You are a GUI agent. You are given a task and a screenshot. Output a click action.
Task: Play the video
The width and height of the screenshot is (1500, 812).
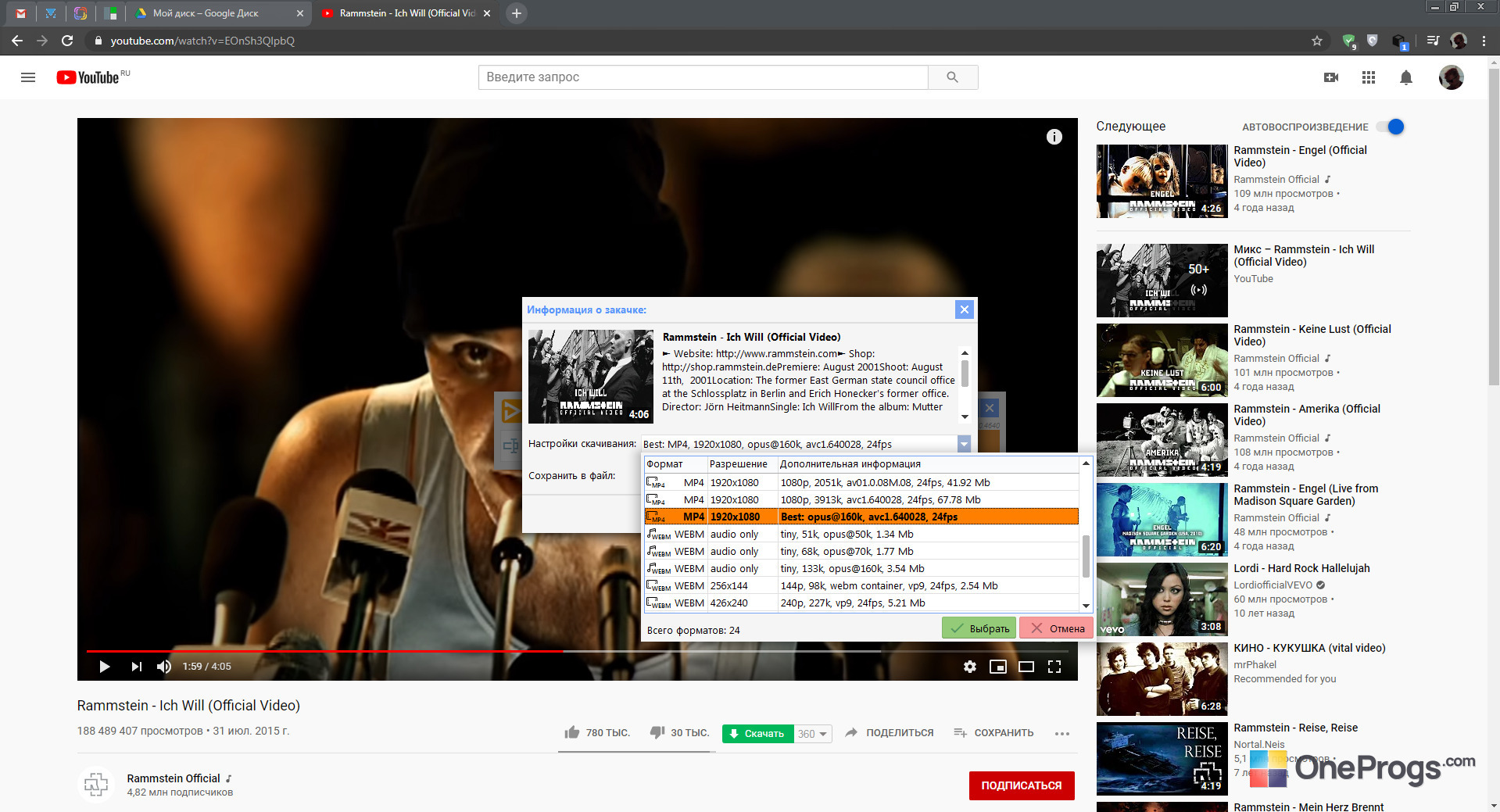point(104,667)
